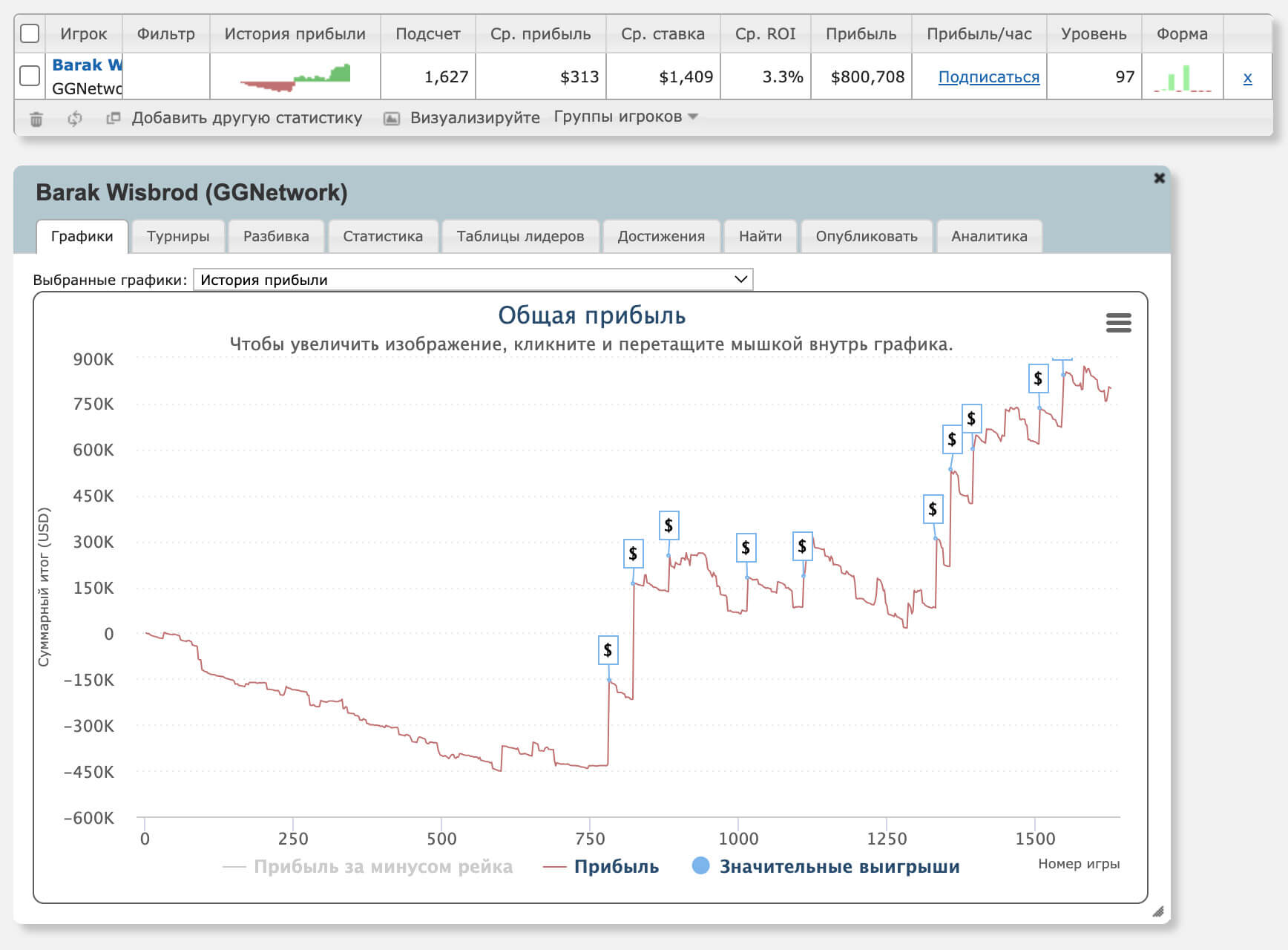
Task: Close the Barak Wisbrod panel
Action: point(1159,178)
